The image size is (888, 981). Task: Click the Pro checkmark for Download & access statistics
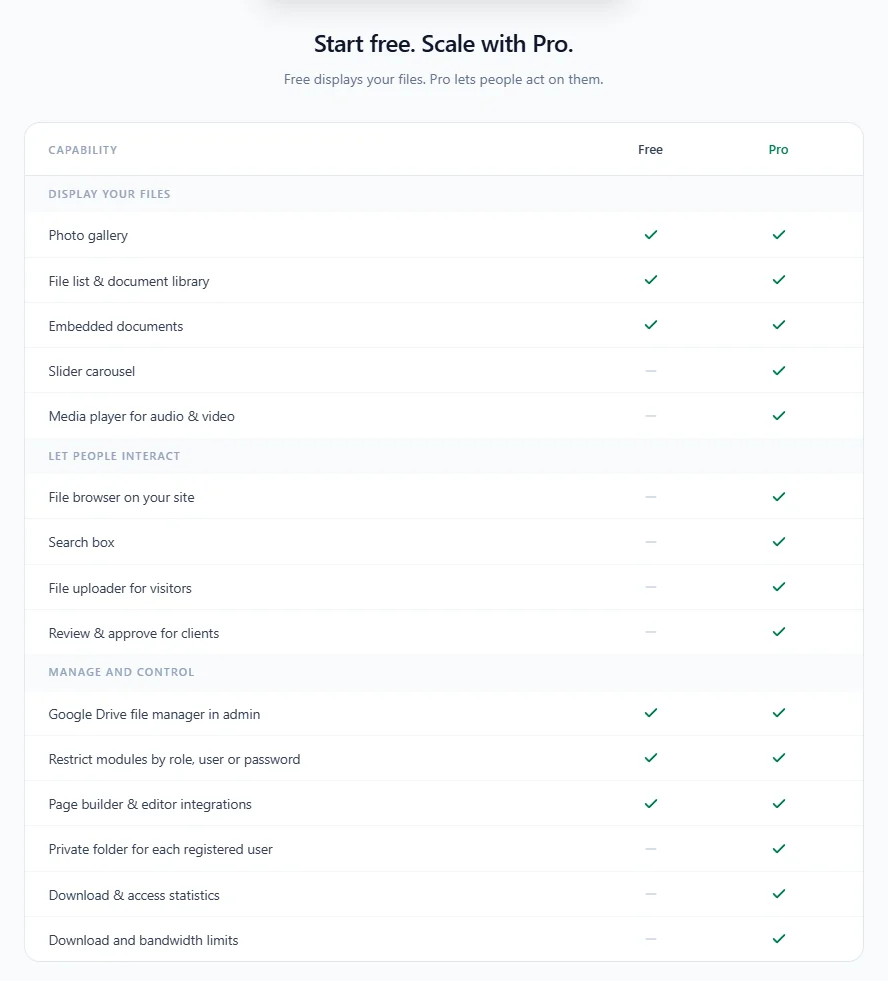pyautogui.click(x=778, y=893)
